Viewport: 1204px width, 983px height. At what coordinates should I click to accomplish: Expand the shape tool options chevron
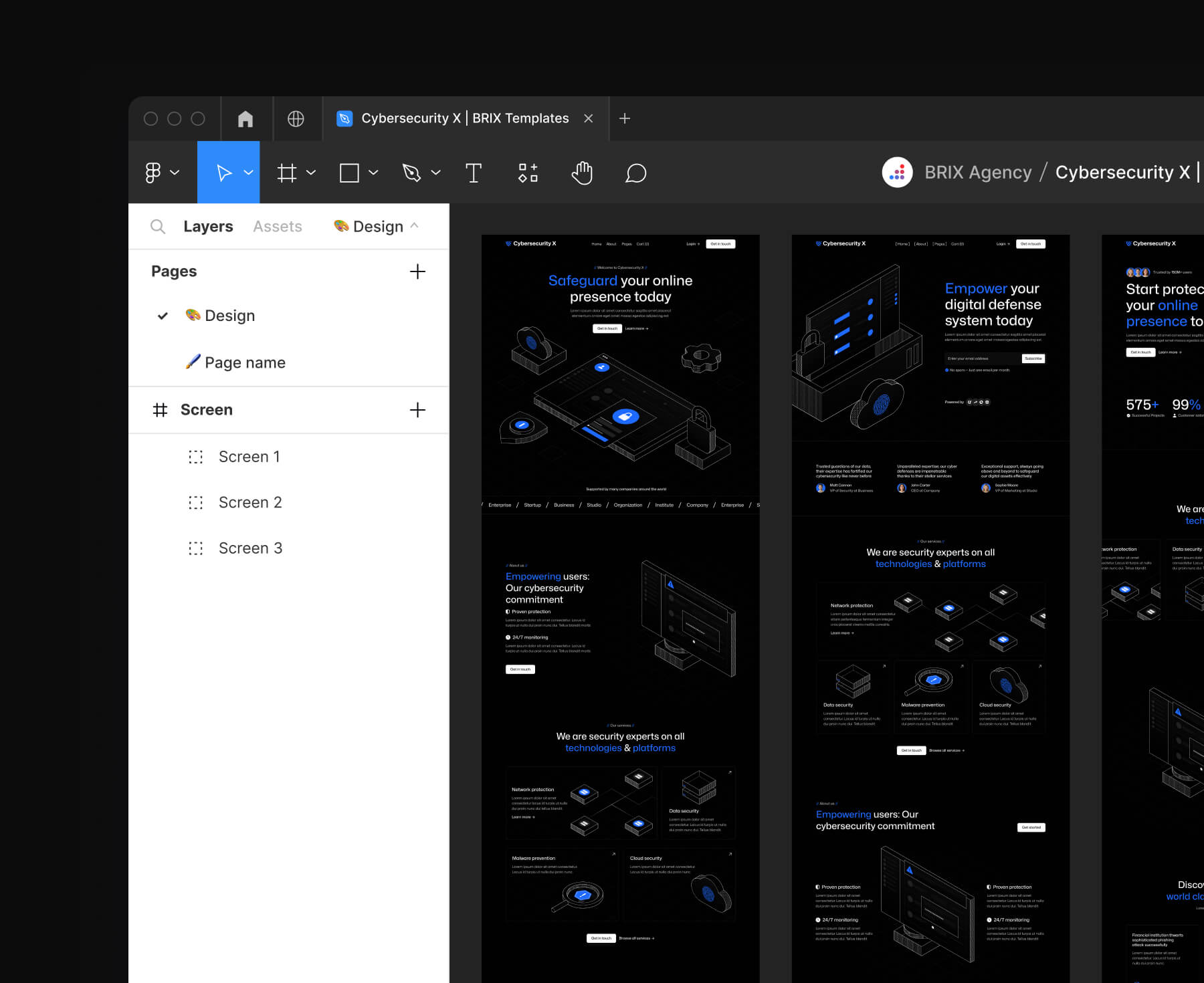[373, 173]
